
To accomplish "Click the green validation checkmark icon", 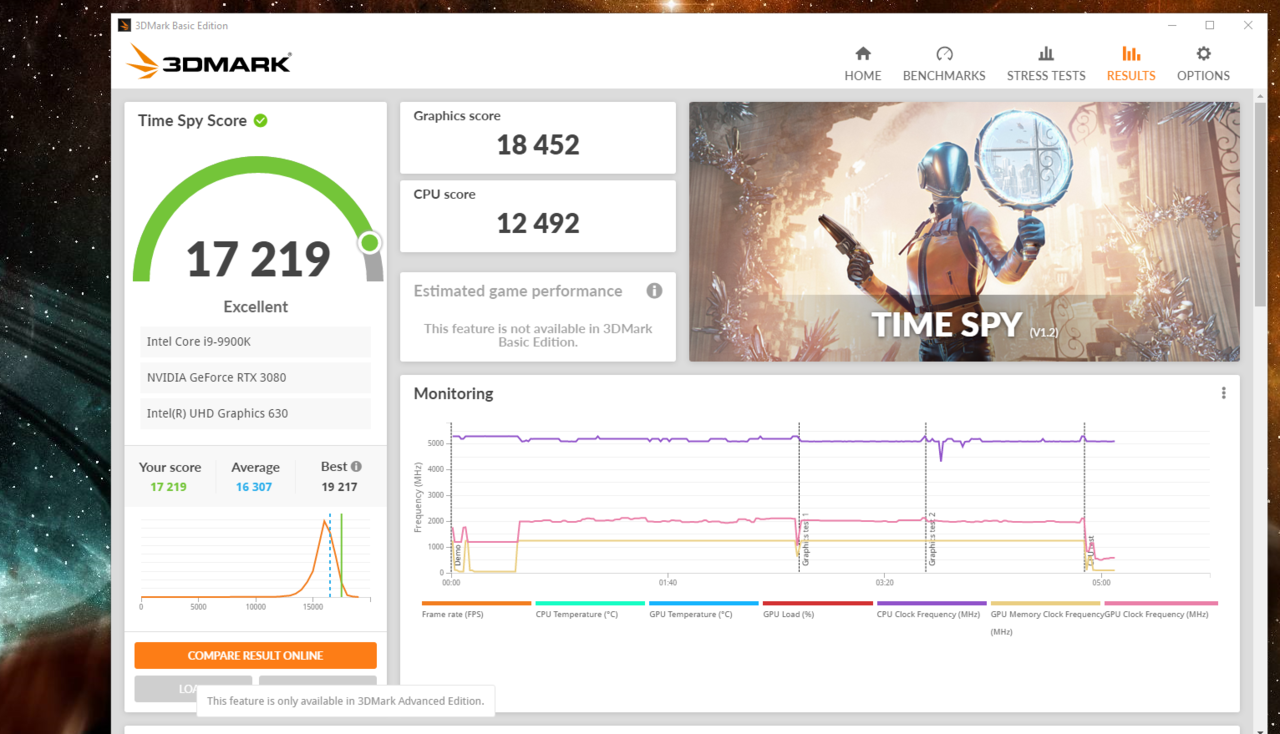I will click(x=260, y=120).
